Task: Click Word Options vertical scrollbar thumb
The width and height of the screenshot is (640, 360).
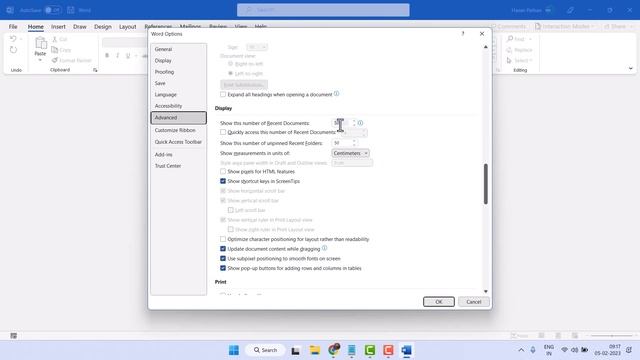Action: pos(485,184)
